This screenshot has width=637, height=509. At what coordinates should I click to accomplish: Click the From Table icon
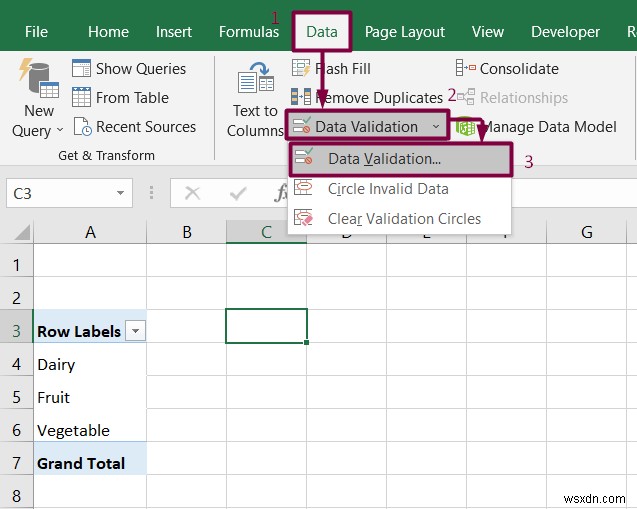[81, 97]
